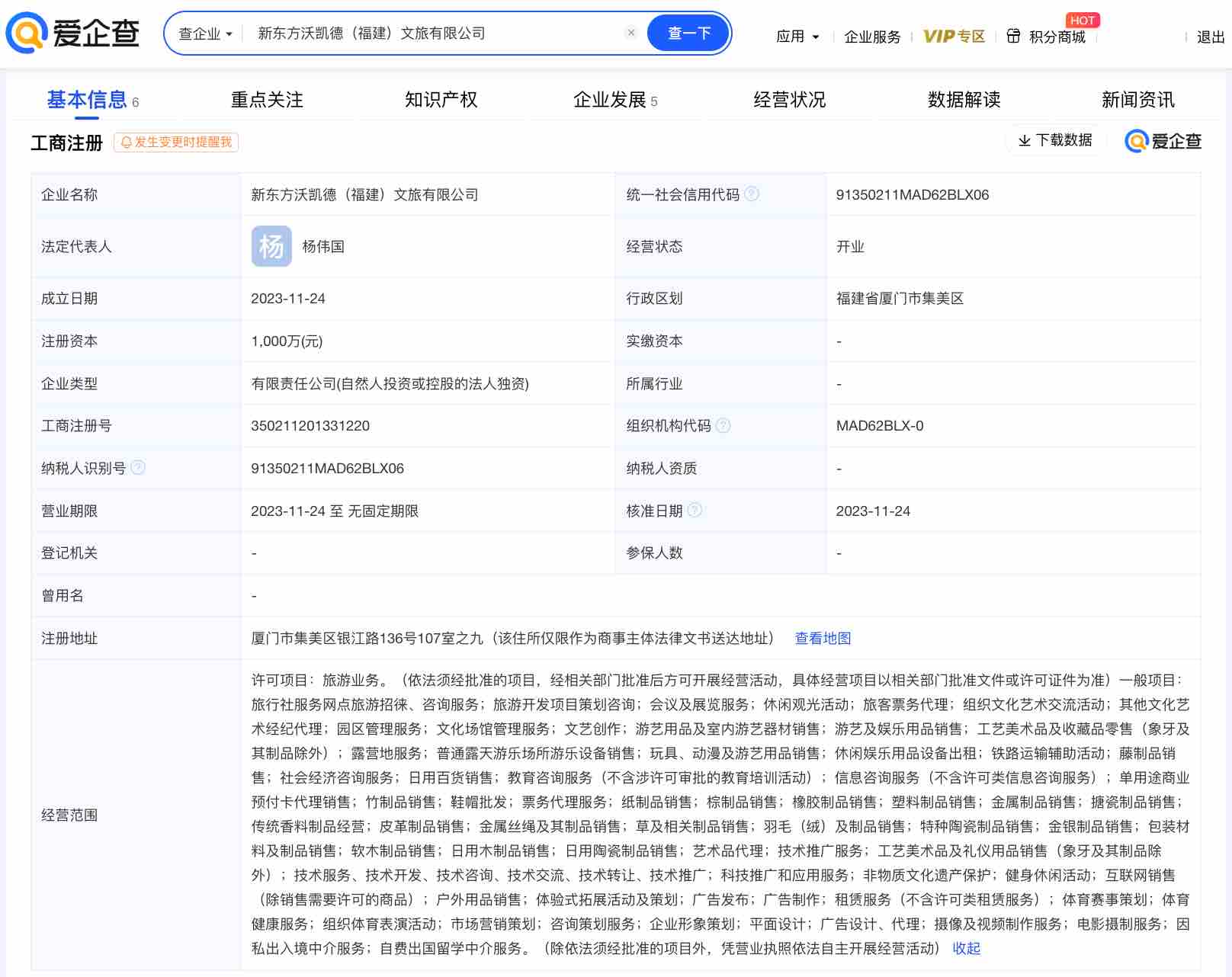Go to the VIP专区 section
This screenshot has width=1232, height=977.
pyautogui.click(x=954, y=36)
